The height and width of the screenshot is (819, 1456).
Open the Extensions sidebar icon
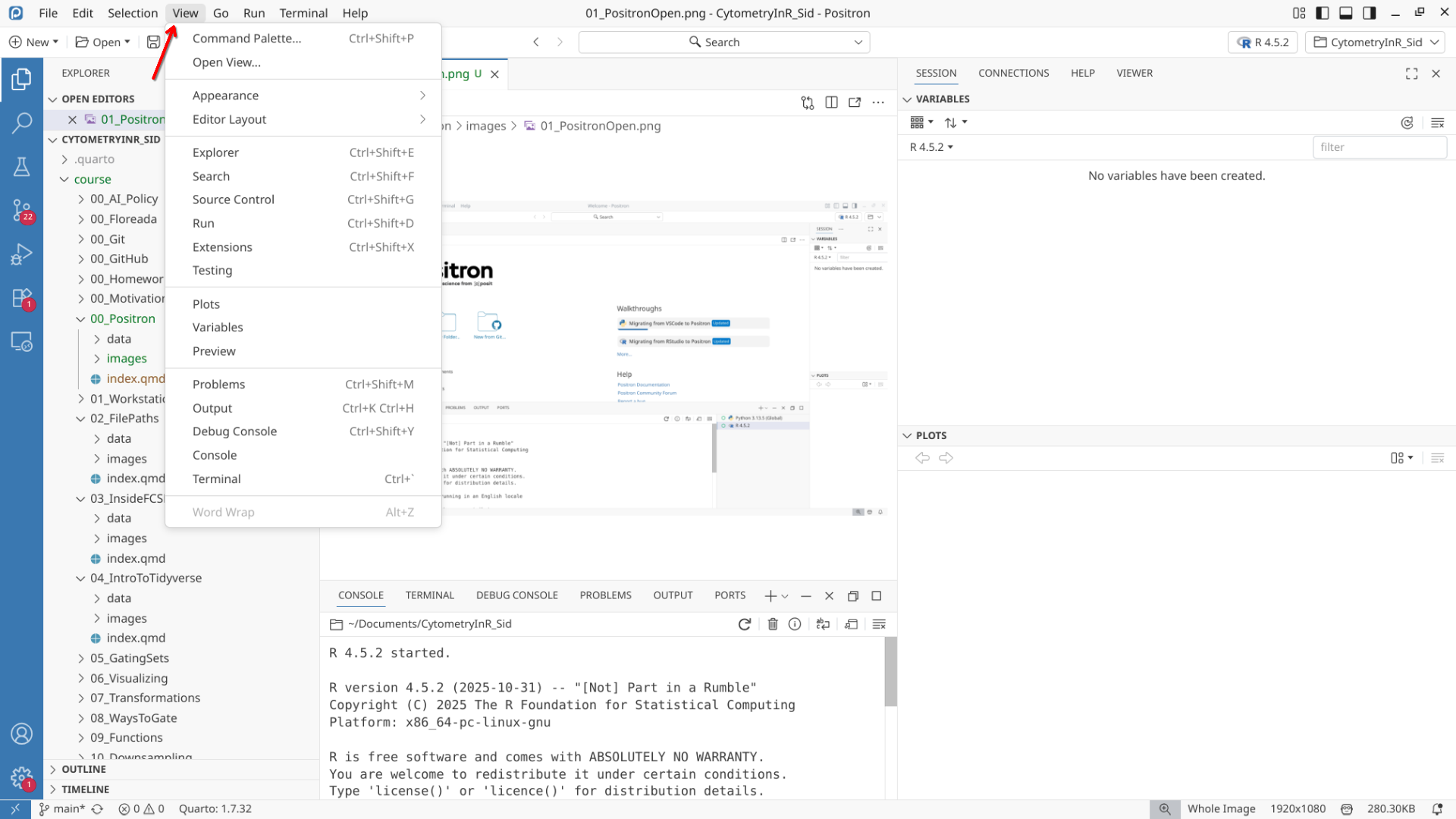click(21, 298)
